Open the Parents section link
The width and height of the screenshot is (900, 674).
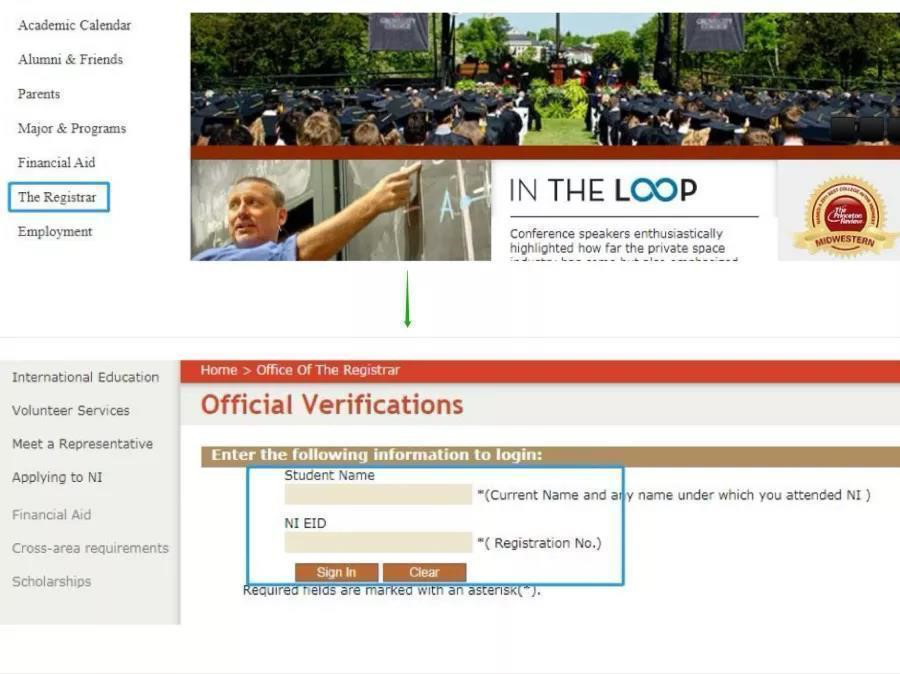(x=38, y=94)
